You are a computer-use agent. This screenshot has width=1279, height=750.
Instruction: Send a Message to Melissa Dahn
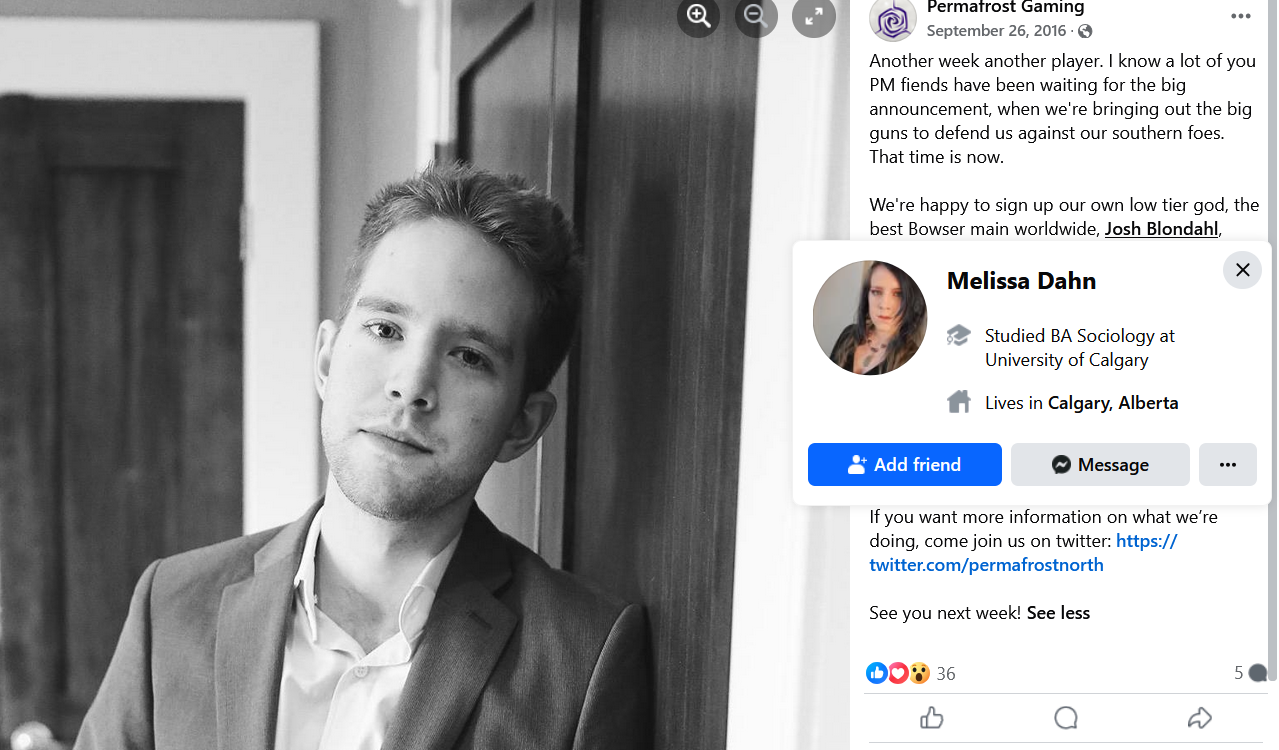tap(1100, 465)
